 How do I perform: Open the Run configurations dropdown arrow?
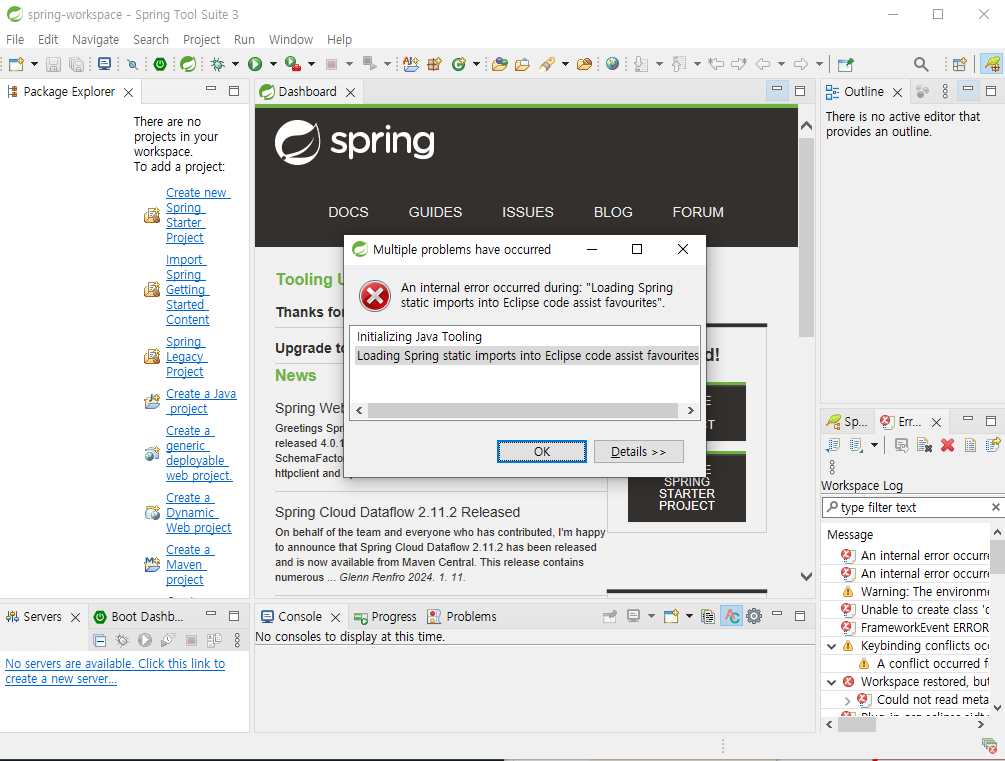tap(273, 64)
